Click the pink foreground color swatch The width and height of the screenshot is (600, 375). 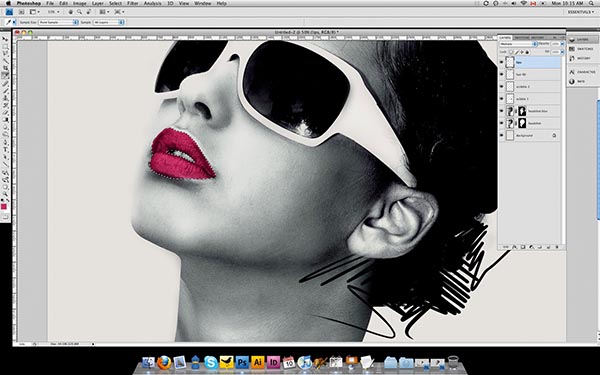4,207
